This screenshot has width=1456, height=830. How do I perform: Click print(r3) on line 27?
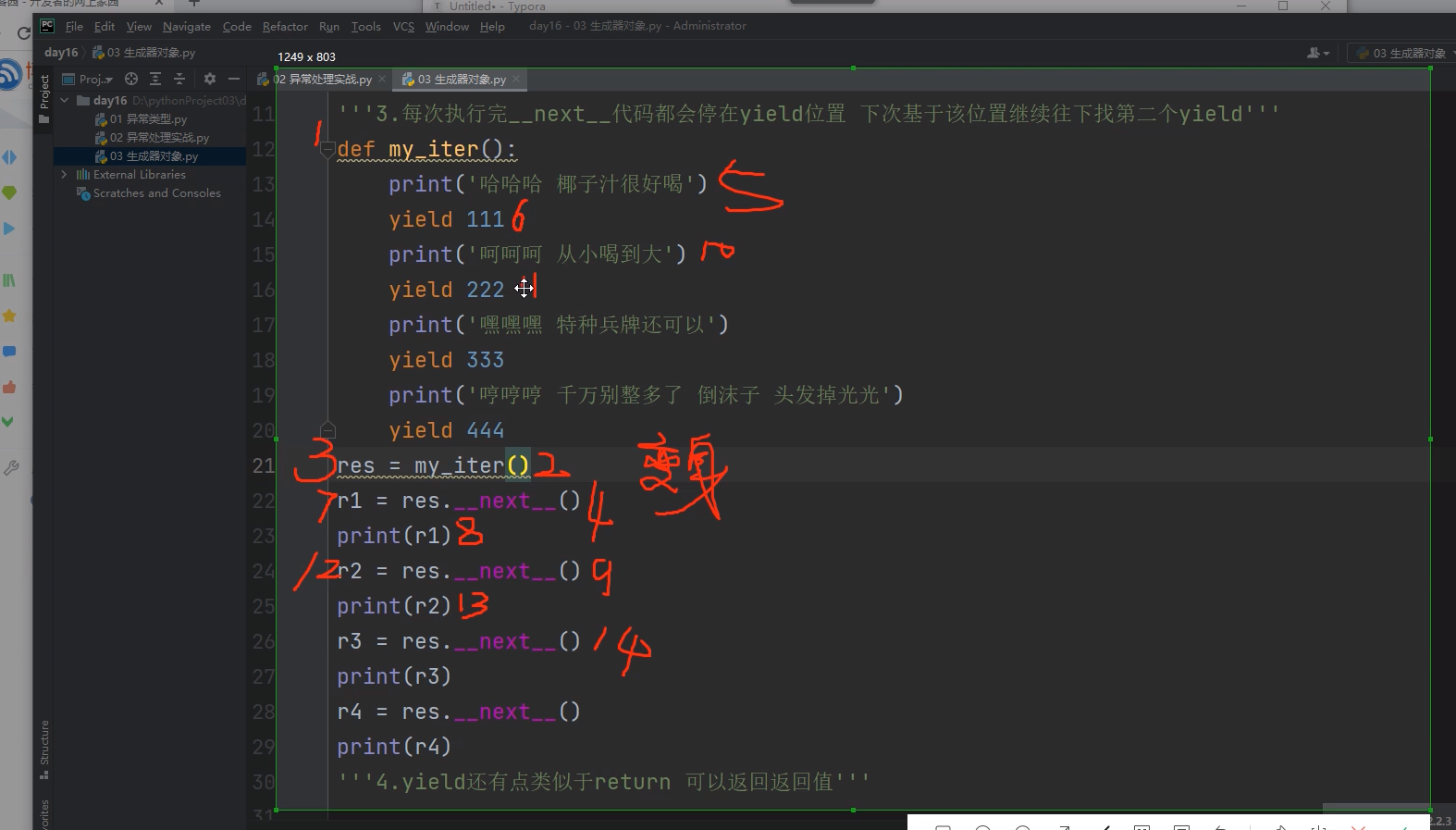pyautogui.click(x=394, y=676)
